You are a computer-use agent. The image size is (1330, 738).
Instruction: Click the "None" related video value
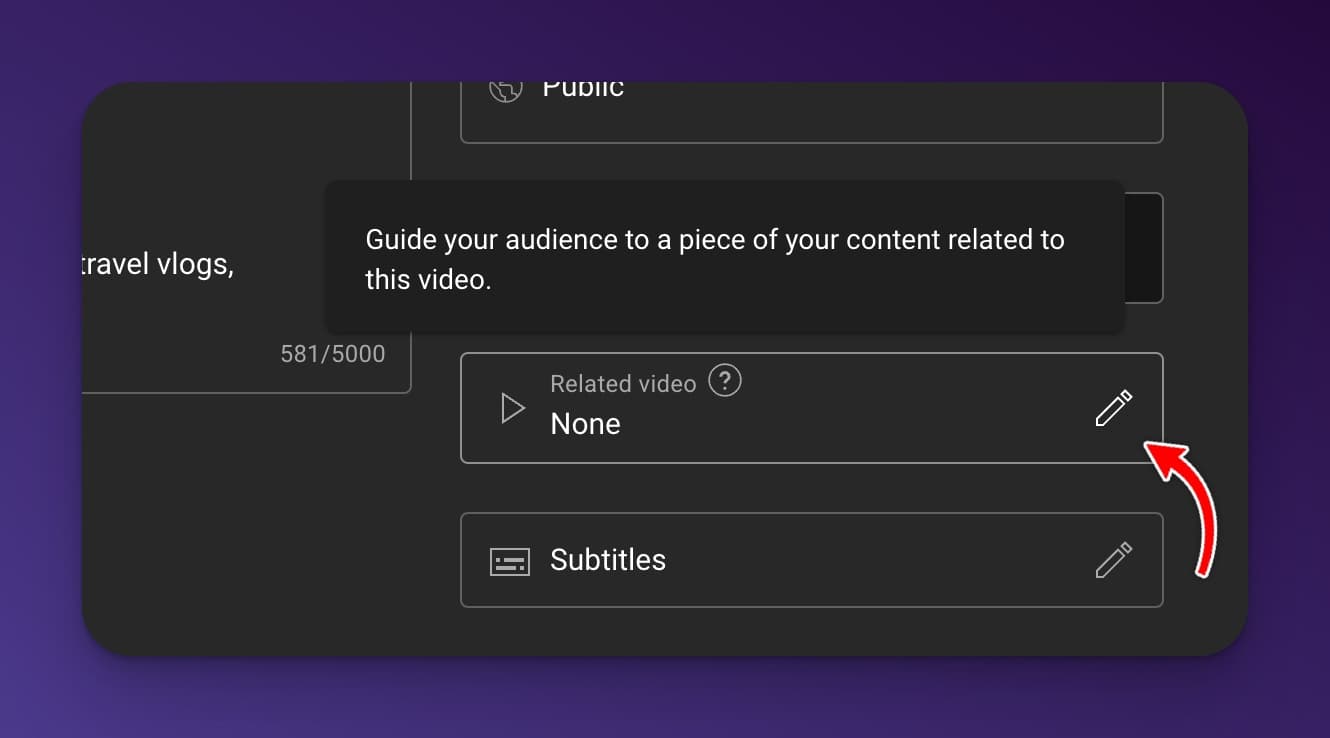pos(585,424)
